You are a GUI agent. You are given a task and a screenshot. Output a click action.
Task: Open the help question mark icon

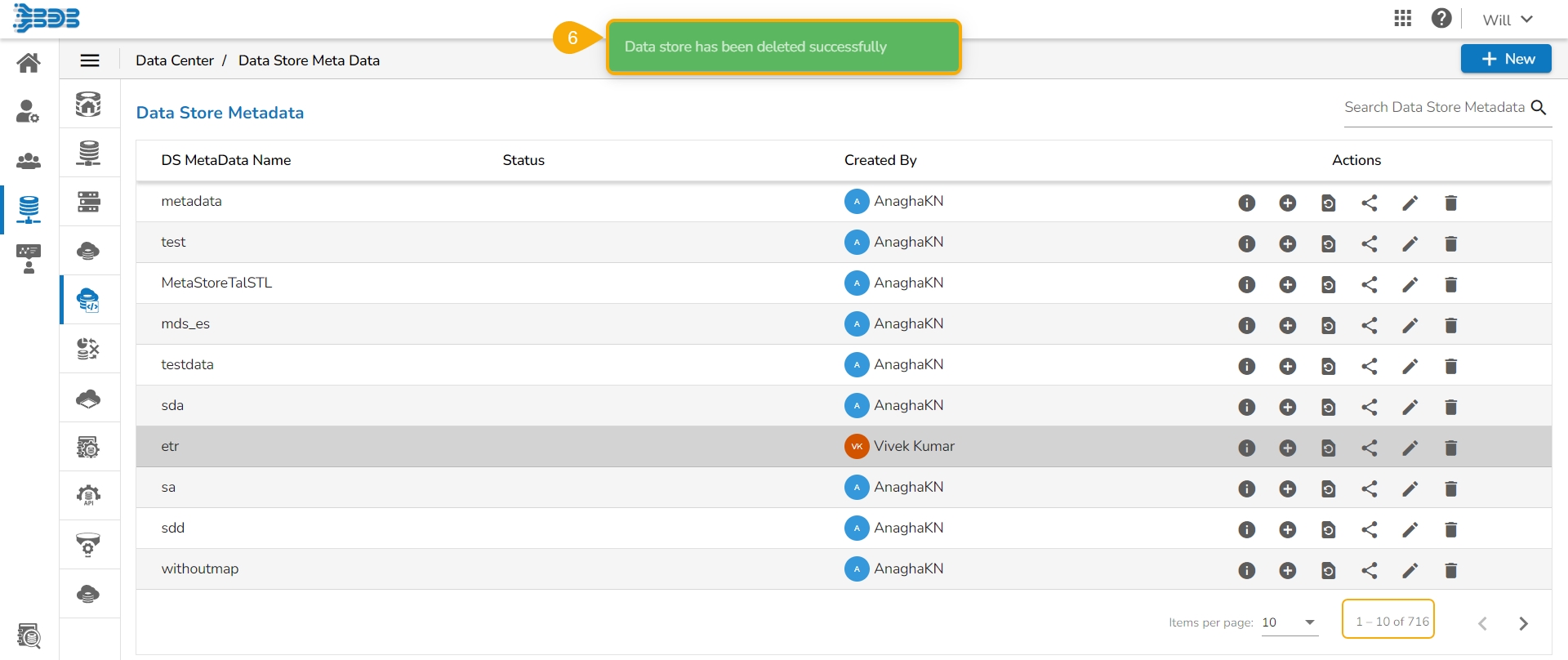pos(1441,18)
